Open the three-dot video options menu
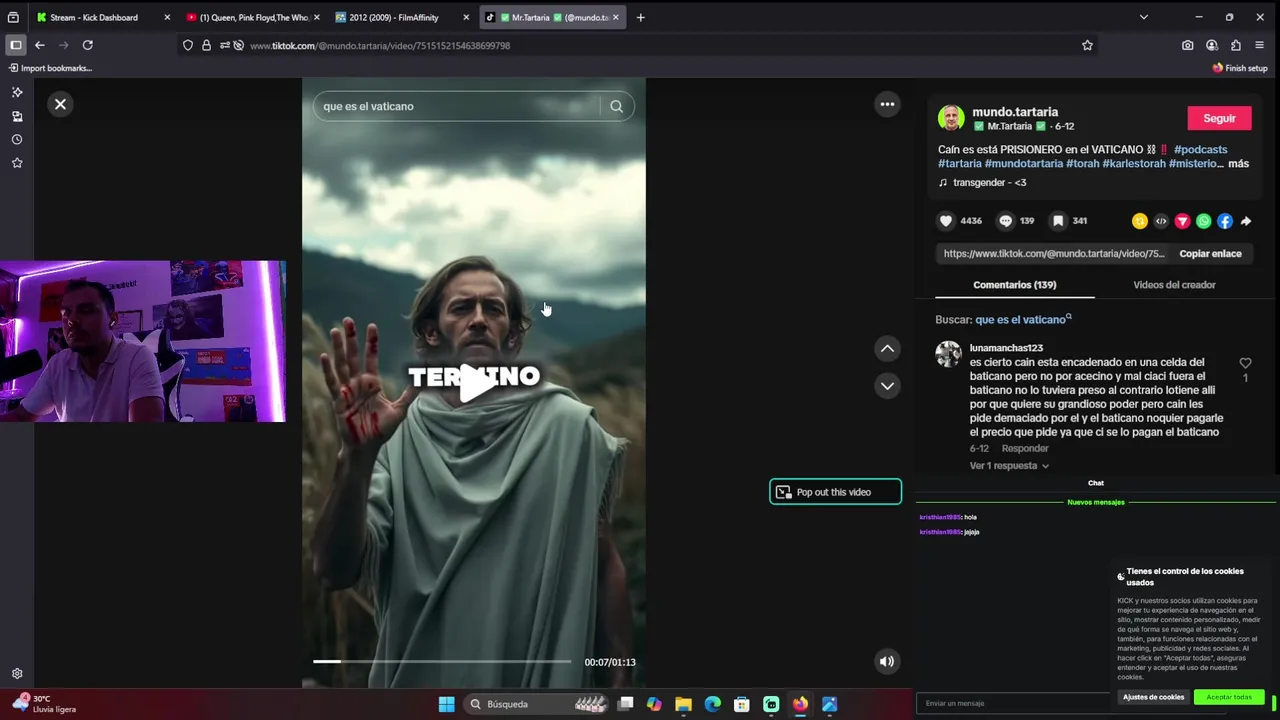The height and width of the screenshot is (720, 1280). point(887,104)
